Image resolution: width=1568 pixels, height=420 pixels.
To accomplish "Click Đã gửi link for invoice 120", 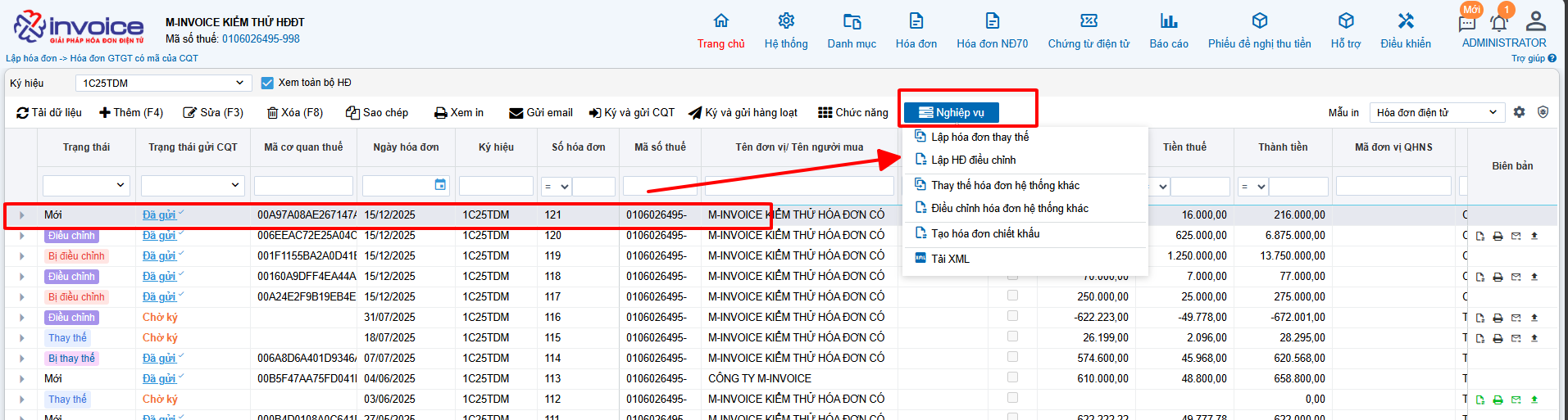I will 159,236.
